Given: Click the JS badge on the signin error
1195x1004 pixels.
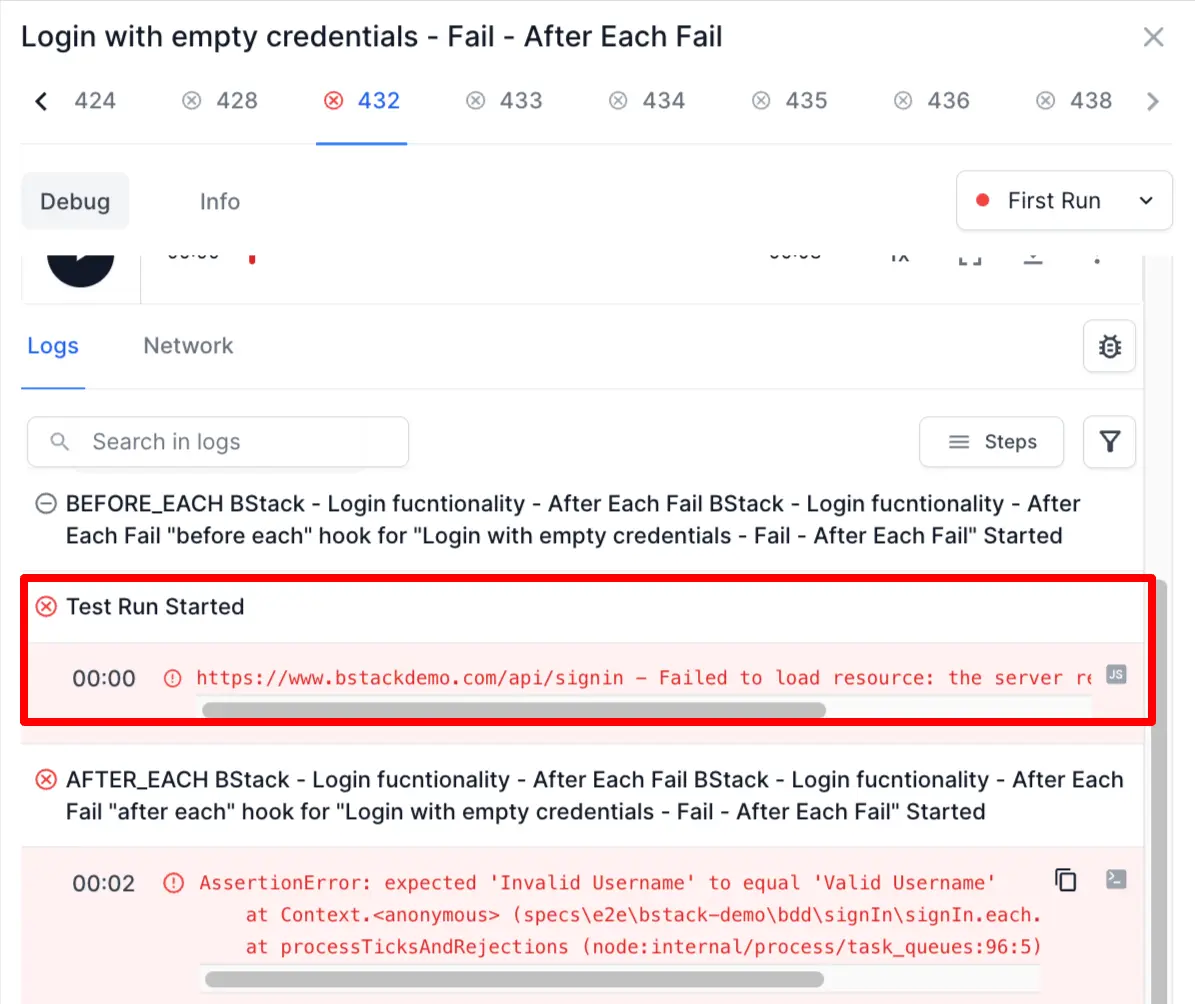Looking at the screenshot, I should [1116, 675].
